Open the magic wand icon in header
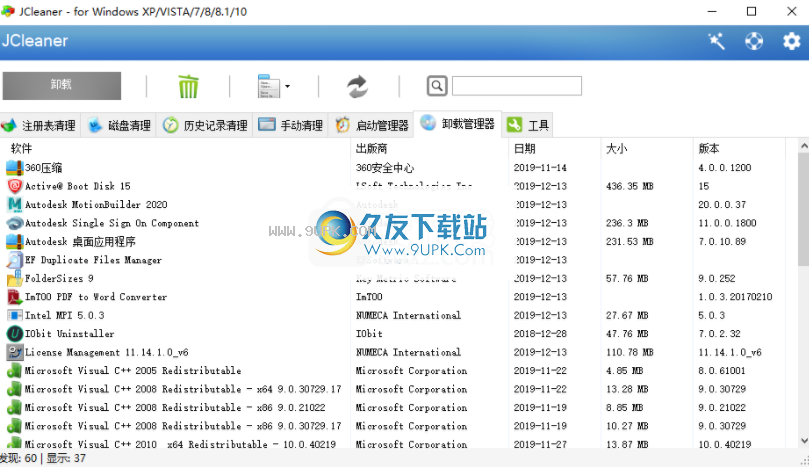Image resolution: width=809 pixels, height=467 pixels. [x=716, y=41]
